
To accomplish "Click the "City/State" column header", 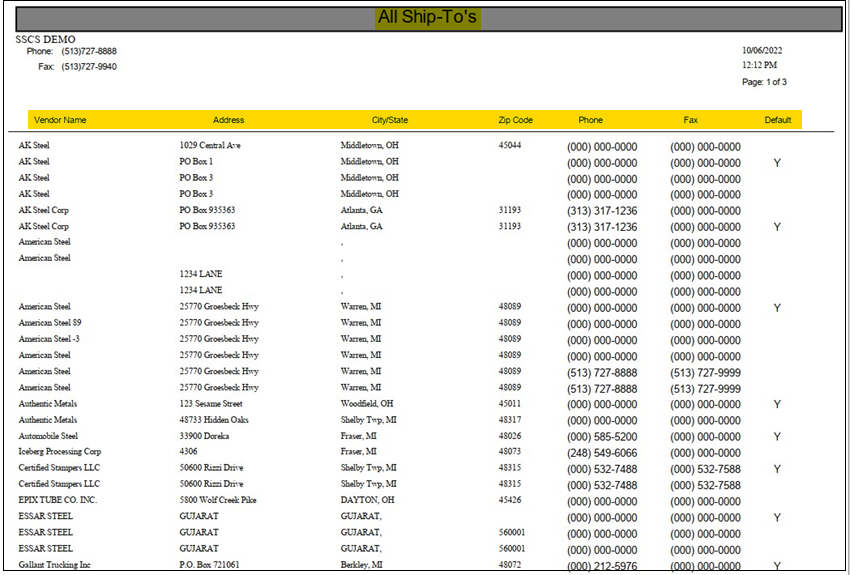I will pos(390,120).
